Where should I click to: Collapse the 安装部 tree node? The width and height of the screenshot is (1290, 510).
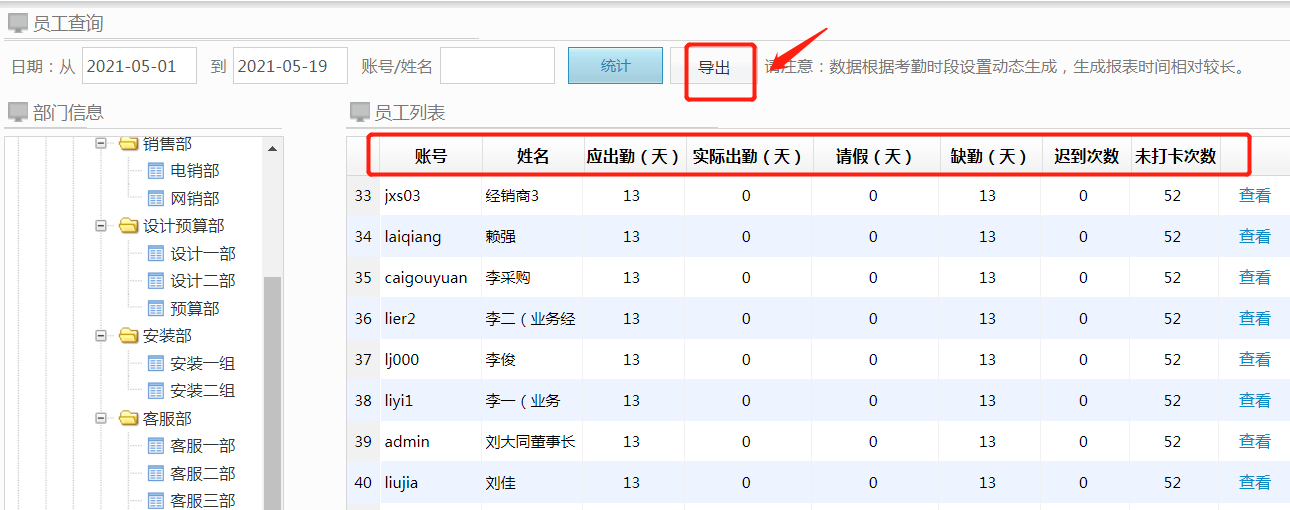(x=100, y=336)
